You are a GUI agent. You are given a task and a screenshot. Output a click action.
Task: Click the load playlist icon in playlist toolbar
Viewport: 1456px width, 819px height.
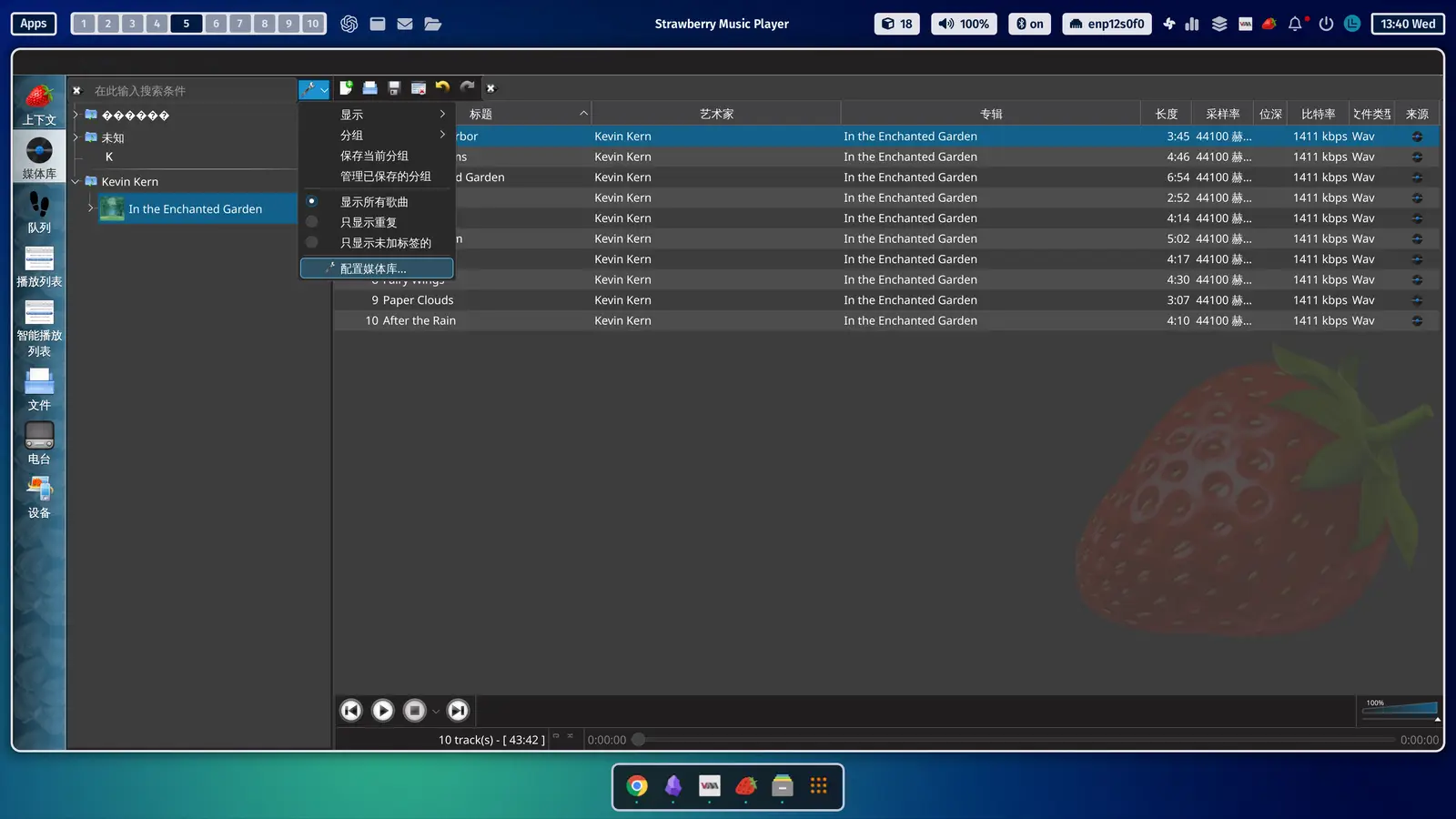click(x=369, y=87)
